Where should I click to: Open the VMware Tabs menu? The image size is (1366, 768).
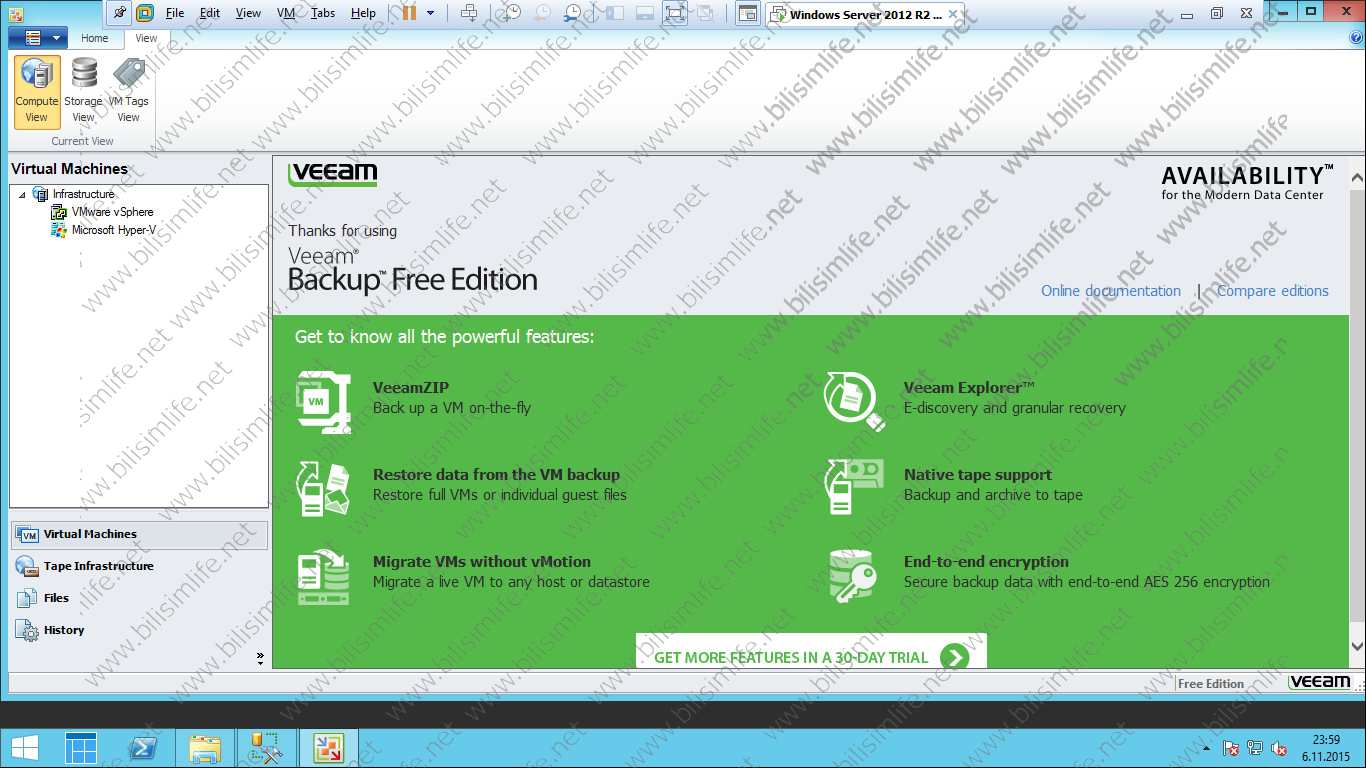pos(323,13)
